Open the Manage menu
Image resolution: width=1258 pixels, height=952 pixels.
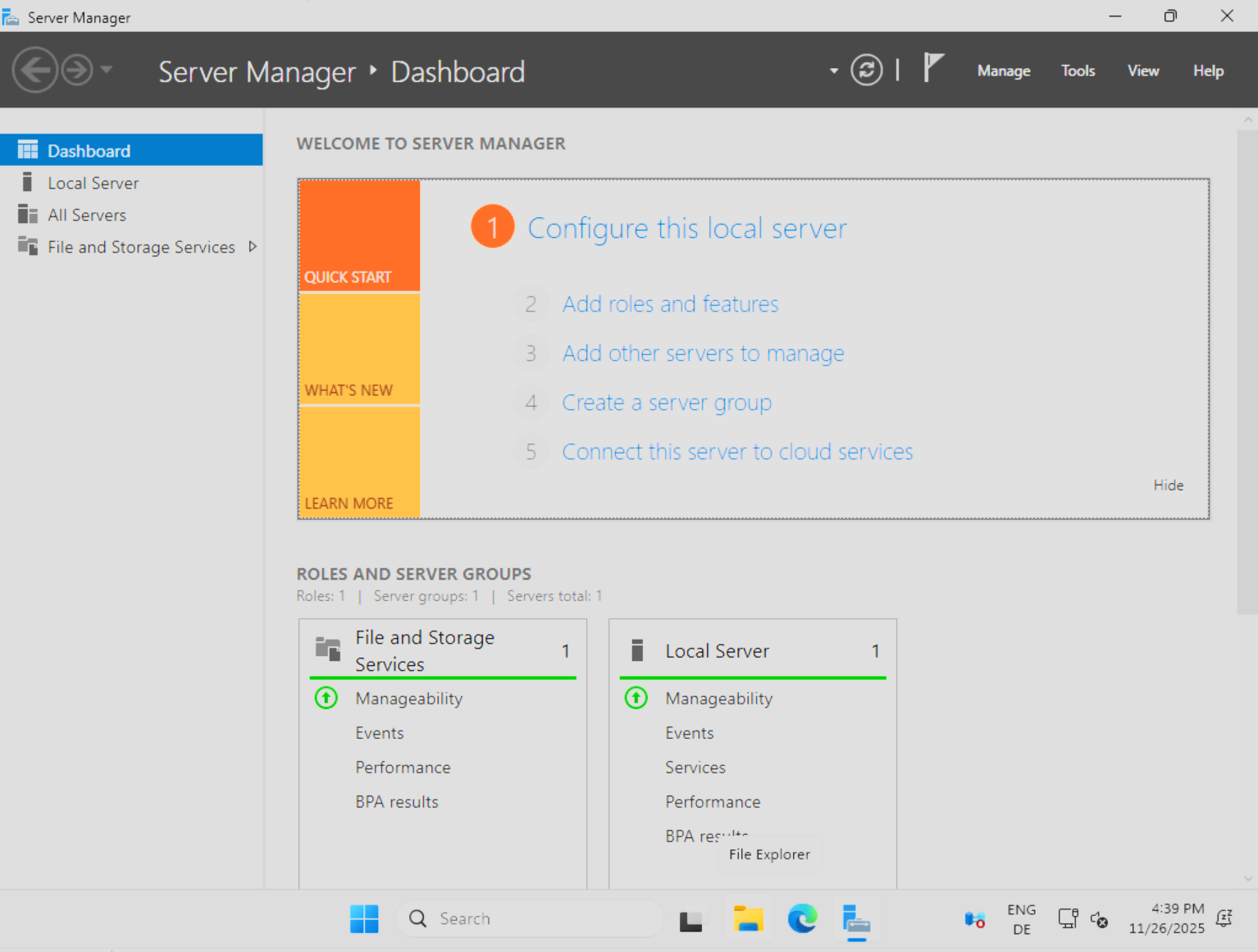(1003, 71)
